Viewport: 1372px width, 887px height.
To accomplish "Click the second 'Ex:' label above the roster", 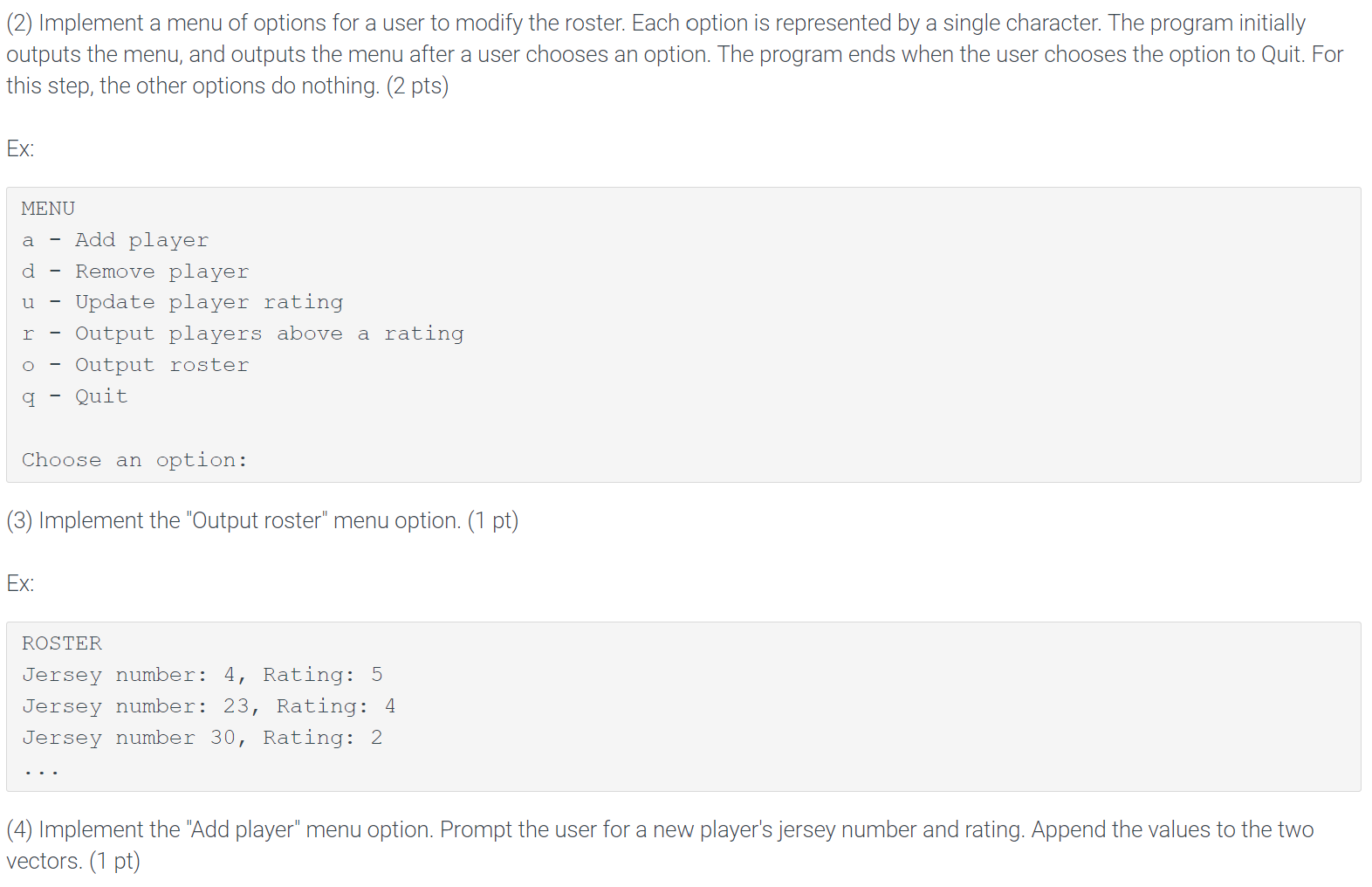I will pos(20,583).
